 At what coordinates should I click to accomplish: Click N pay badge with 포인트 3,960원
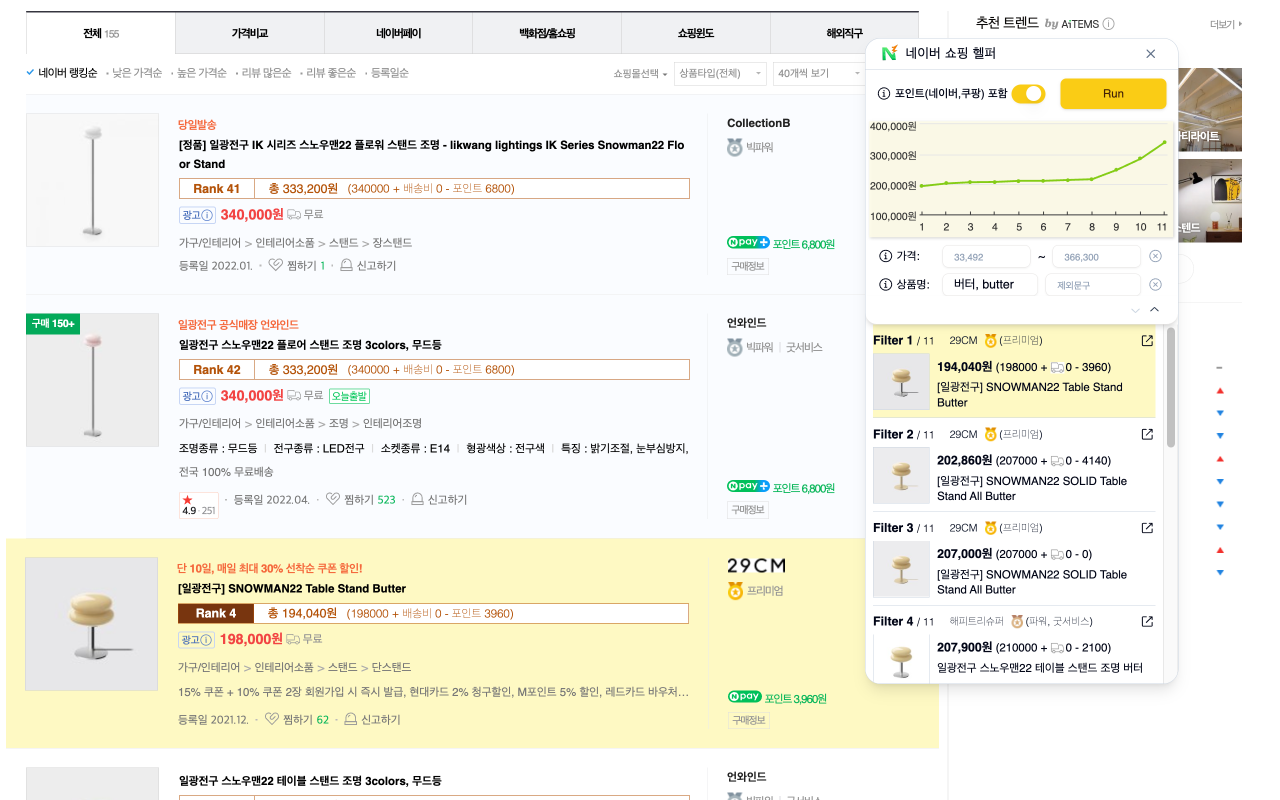tap(744, 697)
